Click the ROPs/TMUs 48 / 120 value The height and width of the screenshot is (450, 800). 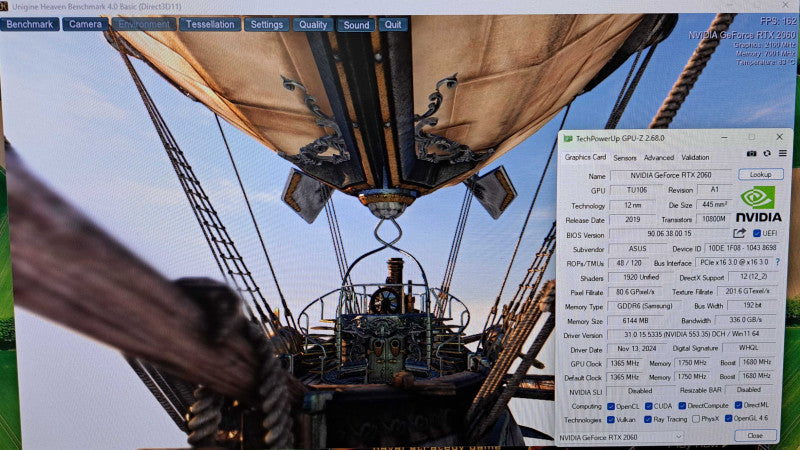click(629, 263)
